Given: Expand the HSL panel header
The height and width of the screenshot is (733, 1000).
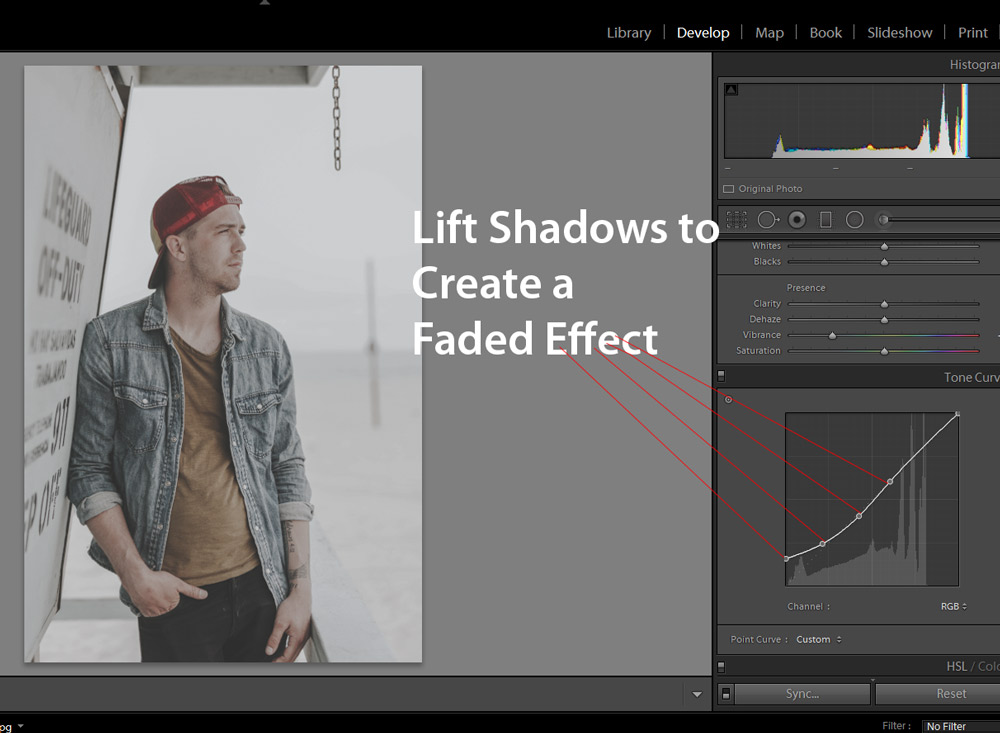Looking at the screenshot, I should (972, 666).
